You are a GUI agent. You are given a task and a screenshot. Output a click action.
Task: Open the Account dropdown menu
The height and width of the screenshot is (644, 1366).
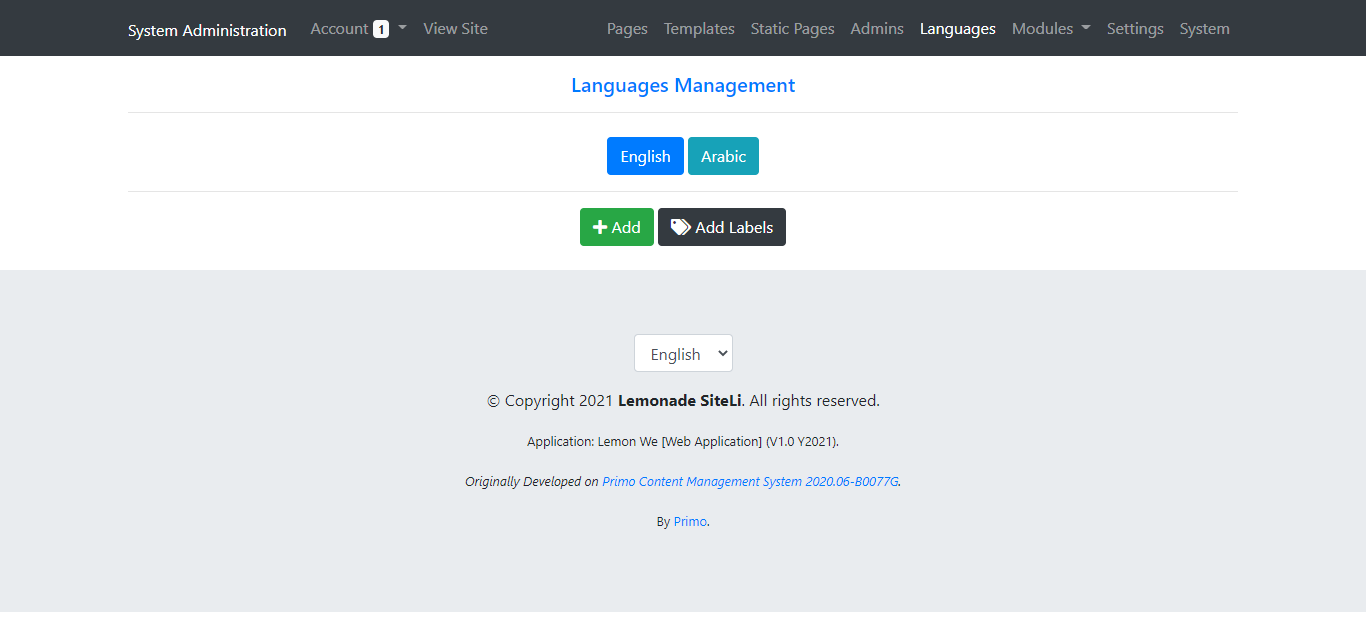358,28
